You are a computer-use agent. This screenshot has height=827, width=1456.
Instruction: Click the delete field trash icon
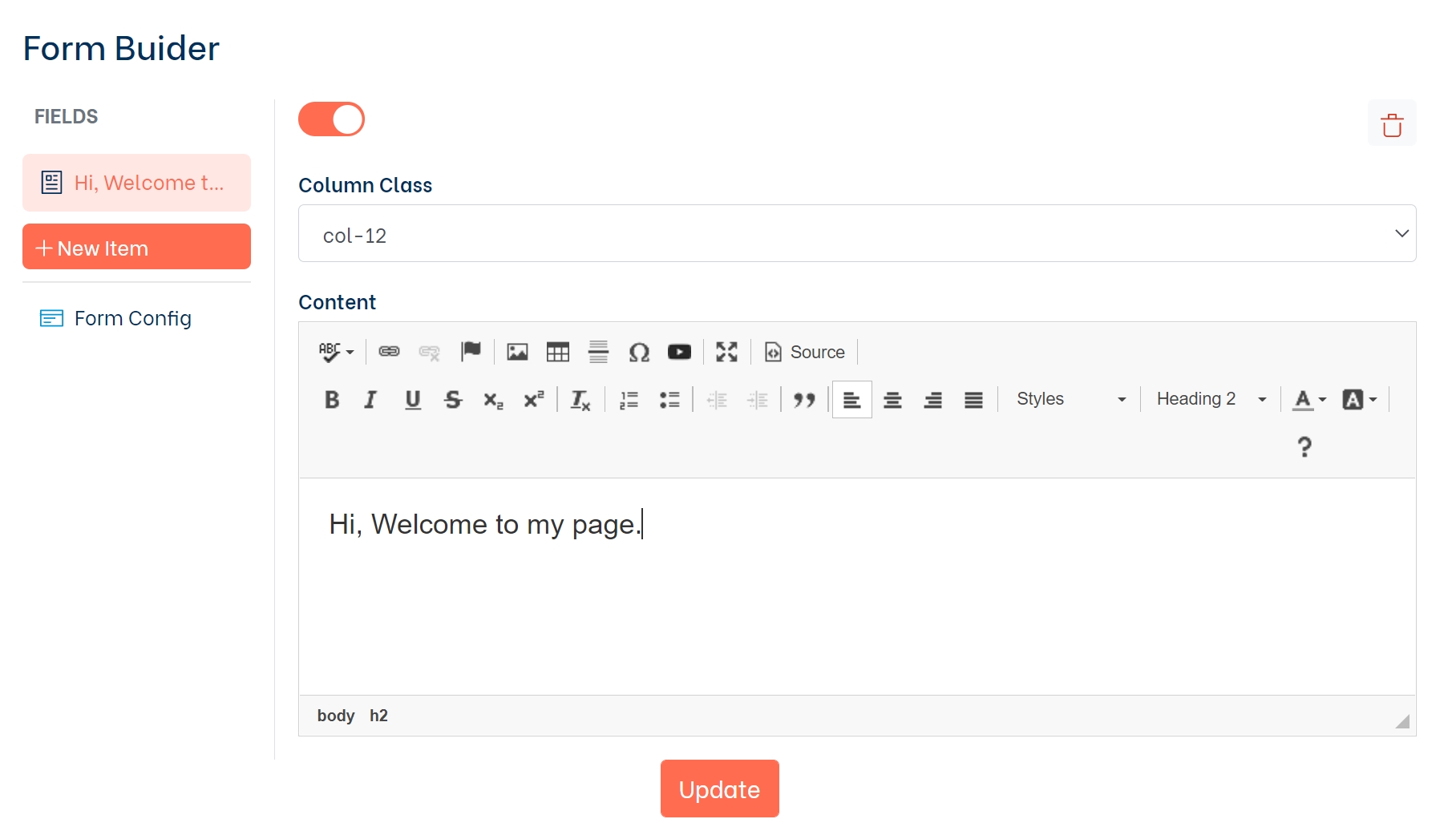1391,124
